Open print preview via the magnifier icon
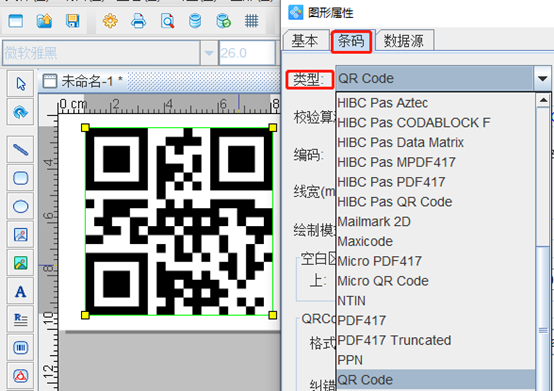The image size is (554, 391). click(x=167, y=21)
